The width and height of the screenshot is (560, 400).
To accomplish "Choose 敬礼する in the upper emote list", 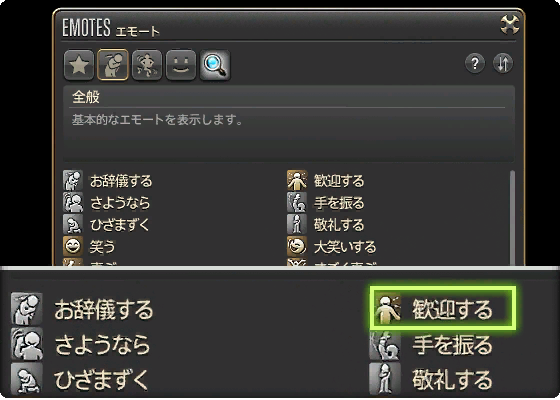I will coord(326,225).
